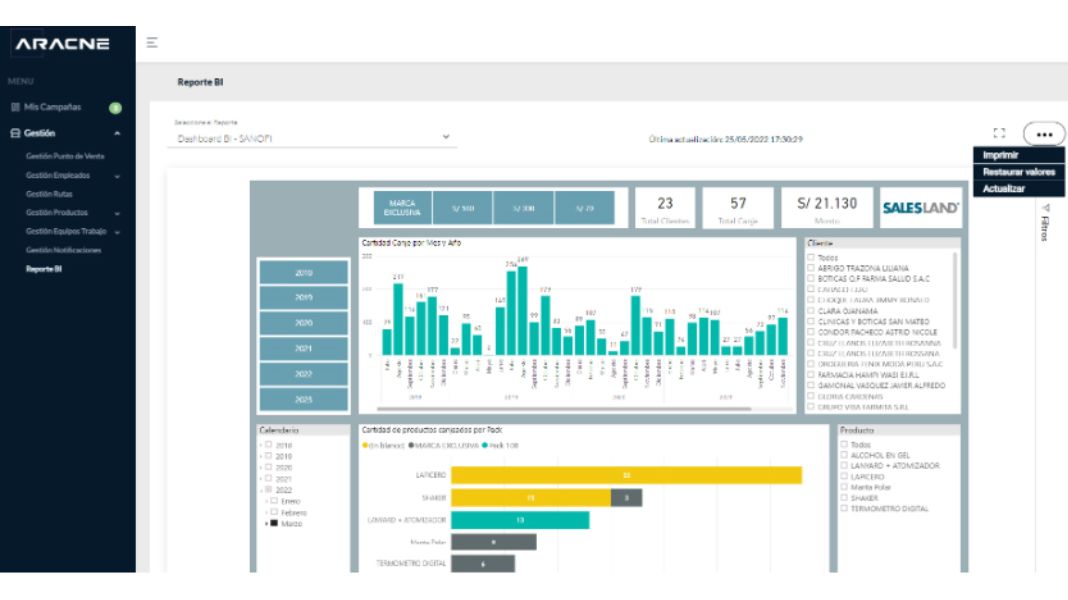Open the vertical Filtros pane label
Viewport: 1068px width, 600px height.
point(1045,228)
